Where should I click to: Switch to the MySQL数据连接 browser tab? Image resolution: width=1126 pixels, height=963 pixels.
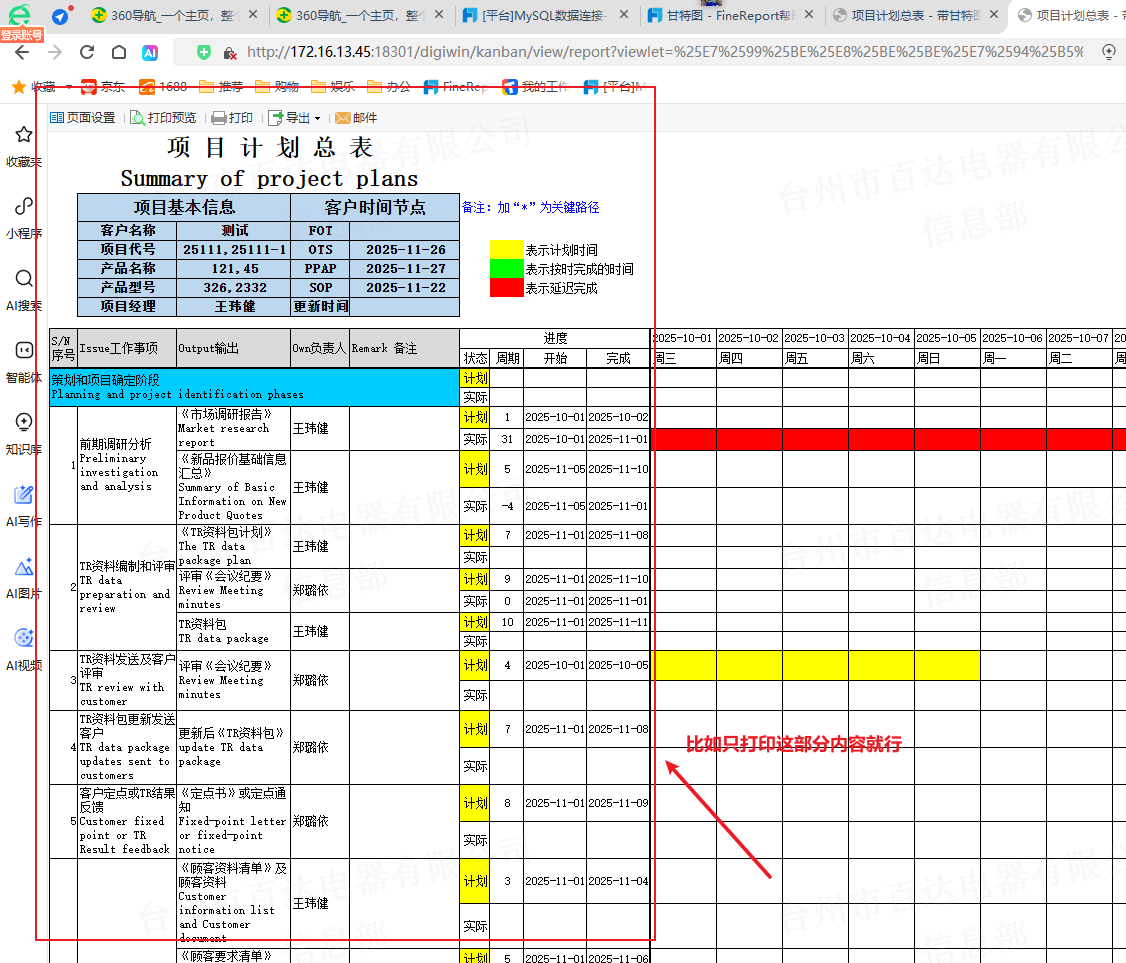(x=545, y=16)
